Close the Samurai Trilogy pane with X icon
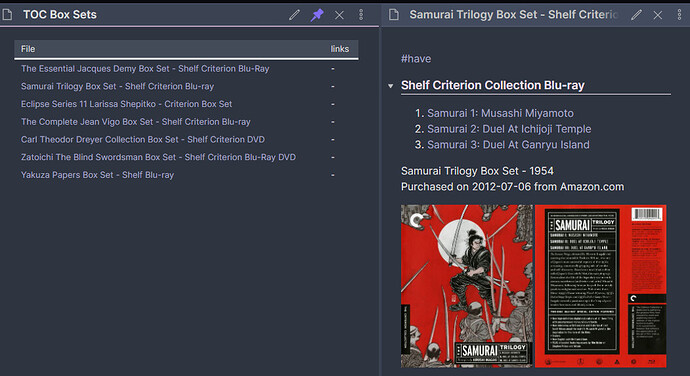This screenshot has height=376, width=690. pos(657,15)
